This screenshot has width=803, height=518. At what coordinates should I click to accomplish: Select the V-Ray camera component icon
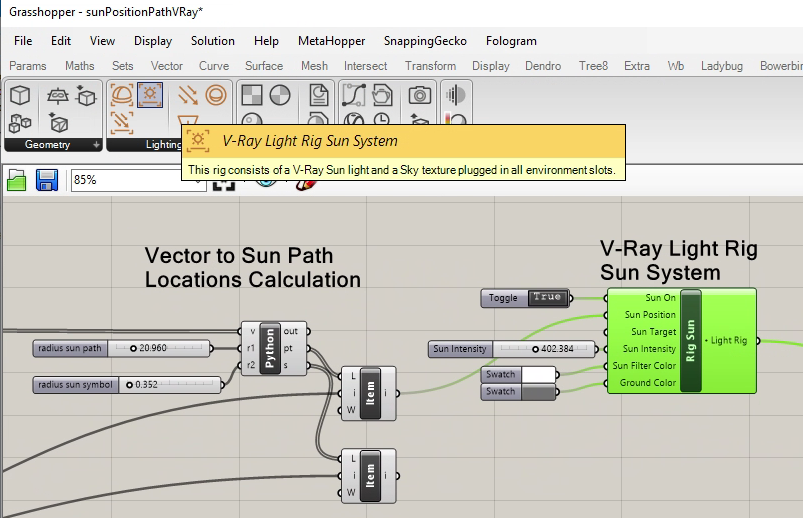click(x=419, y=95)
